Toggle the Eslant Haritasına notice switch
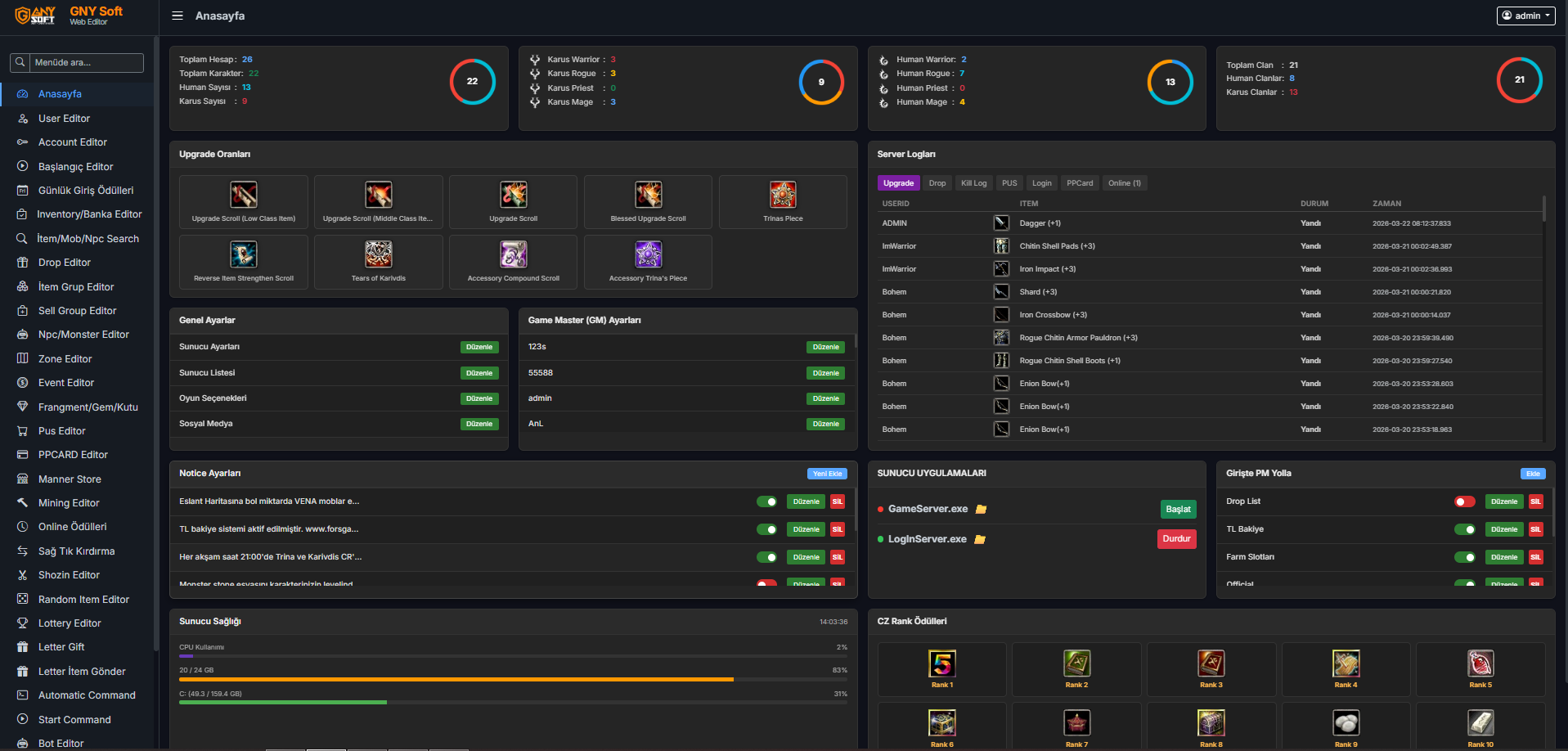 point(767,501)
